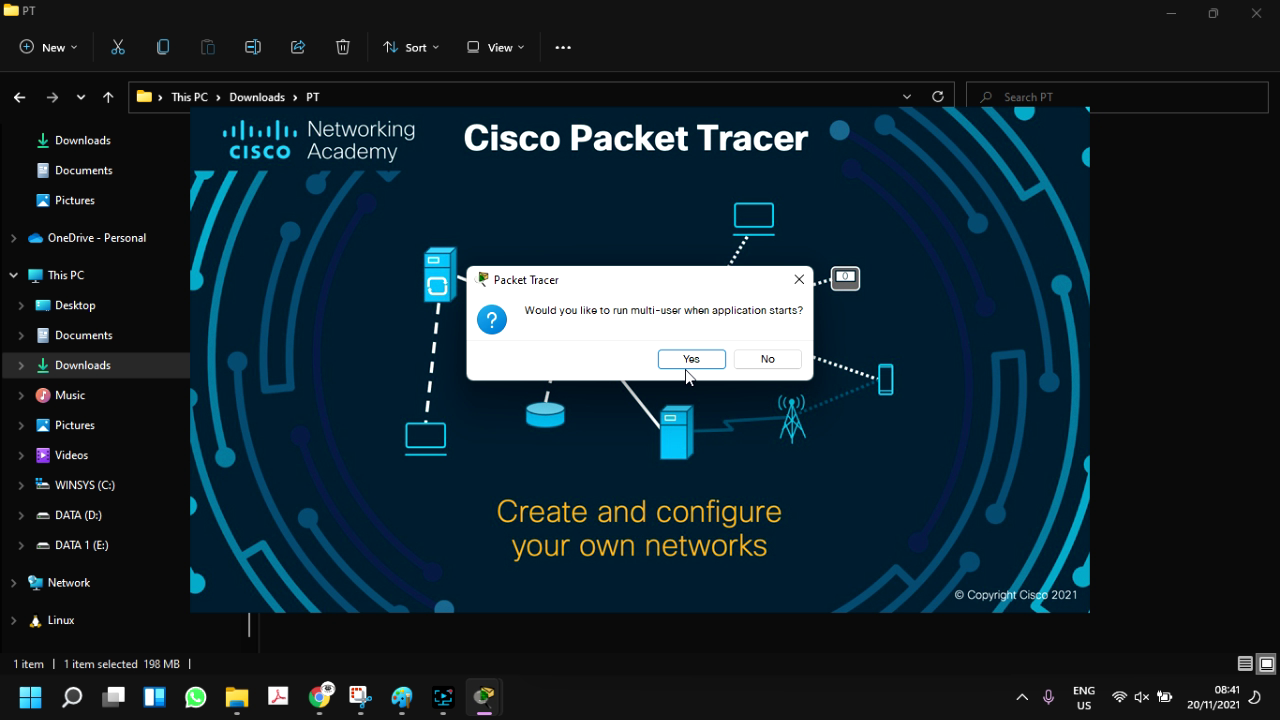Viewport: 1280px width, 720px height.
Task: Select Downloads under This PC
Action: pos(82,365)
